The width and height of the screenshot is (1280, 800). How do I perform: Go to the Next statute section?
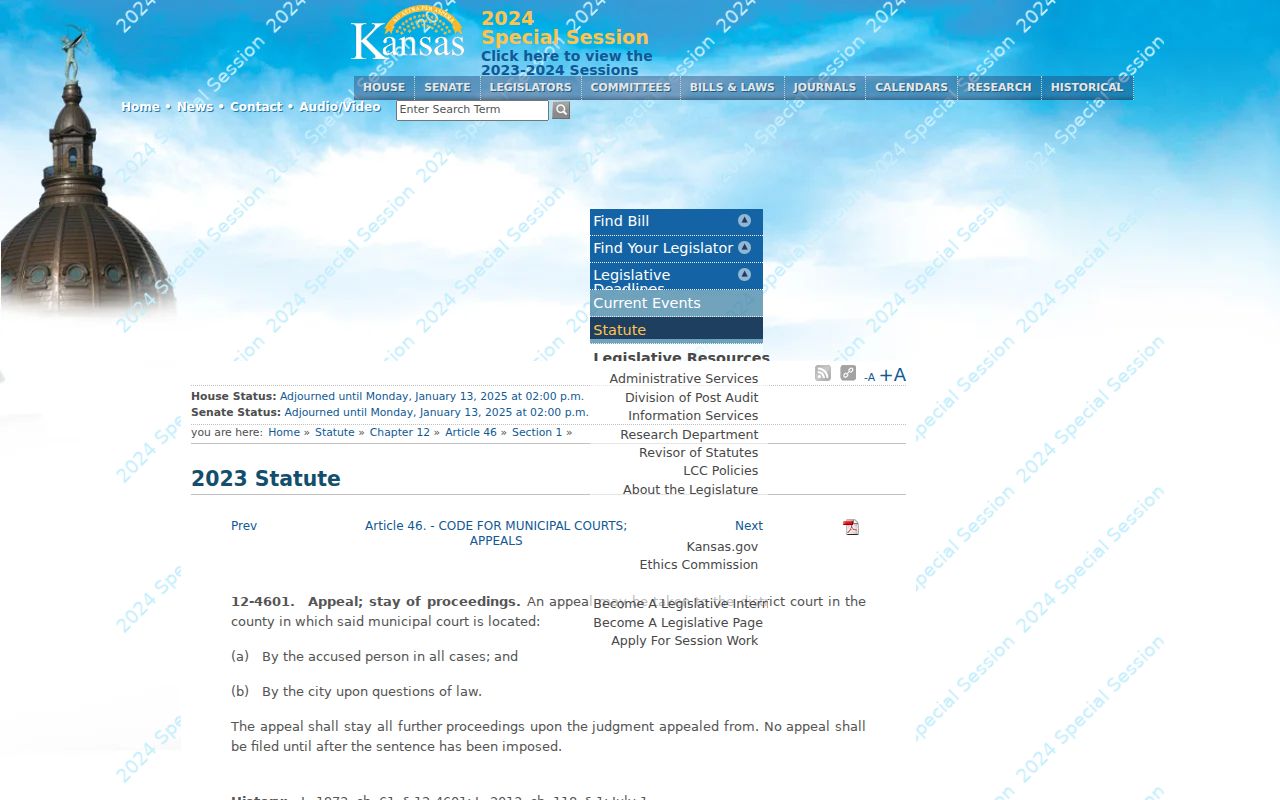748,526
